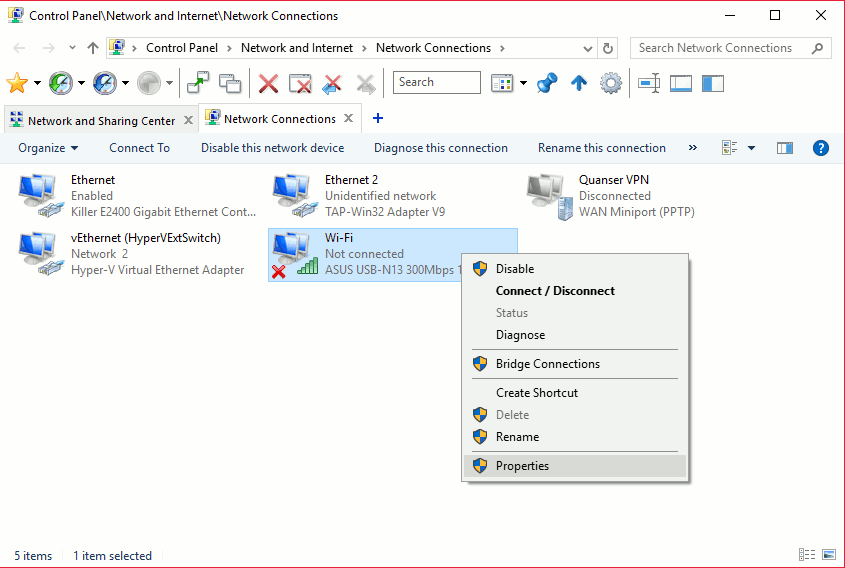Click the blue up arrow toolbar icon
Screen dimensions: 845x568
pyautogui.click(x=578, y=83)
